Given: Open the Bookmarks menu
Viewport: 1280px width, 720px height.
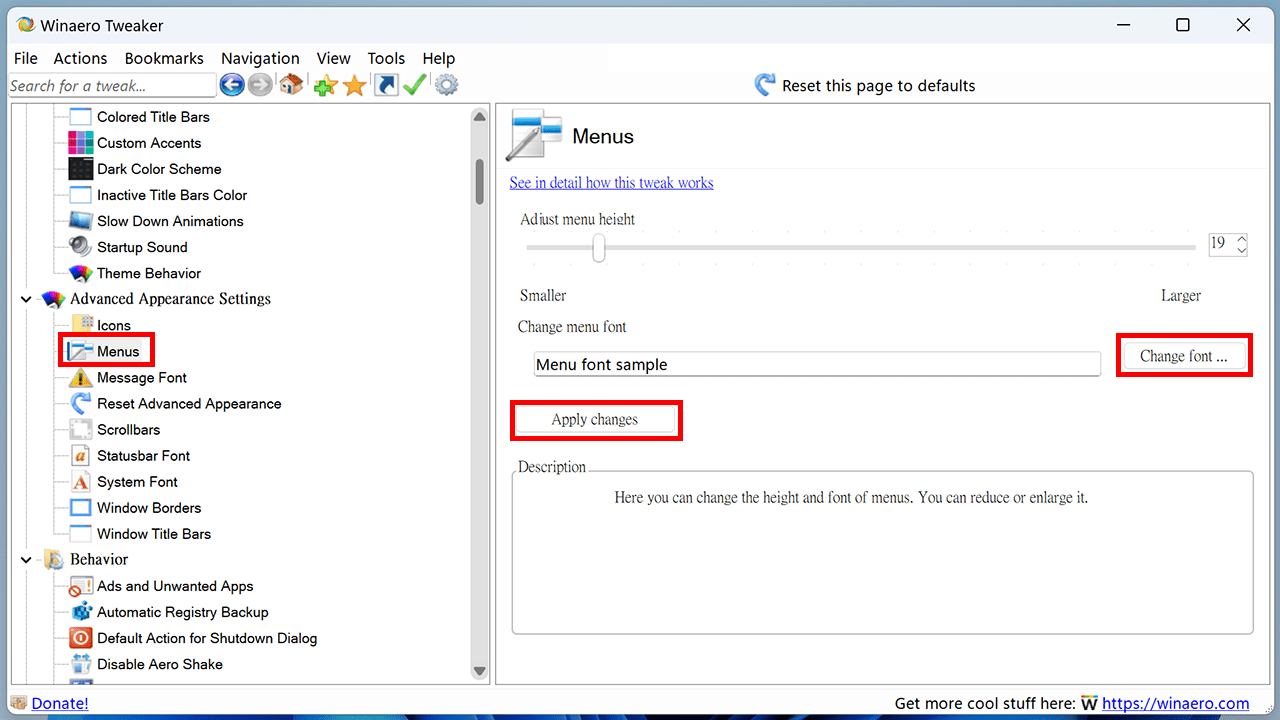Looking at the screenshot, I should [164, 58].
